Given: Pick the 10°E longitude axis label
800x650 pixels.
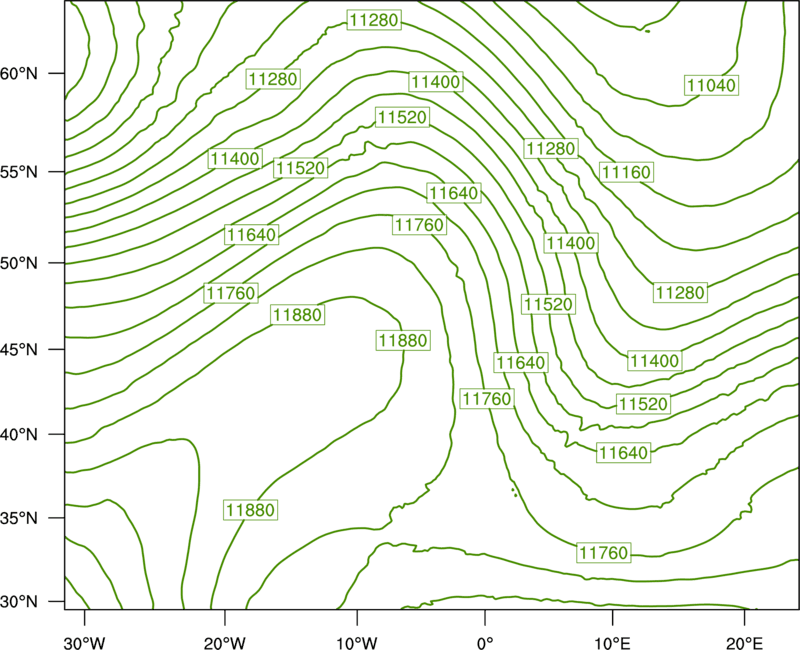Looking at the screenshot, I should click(x=612, y=642).
